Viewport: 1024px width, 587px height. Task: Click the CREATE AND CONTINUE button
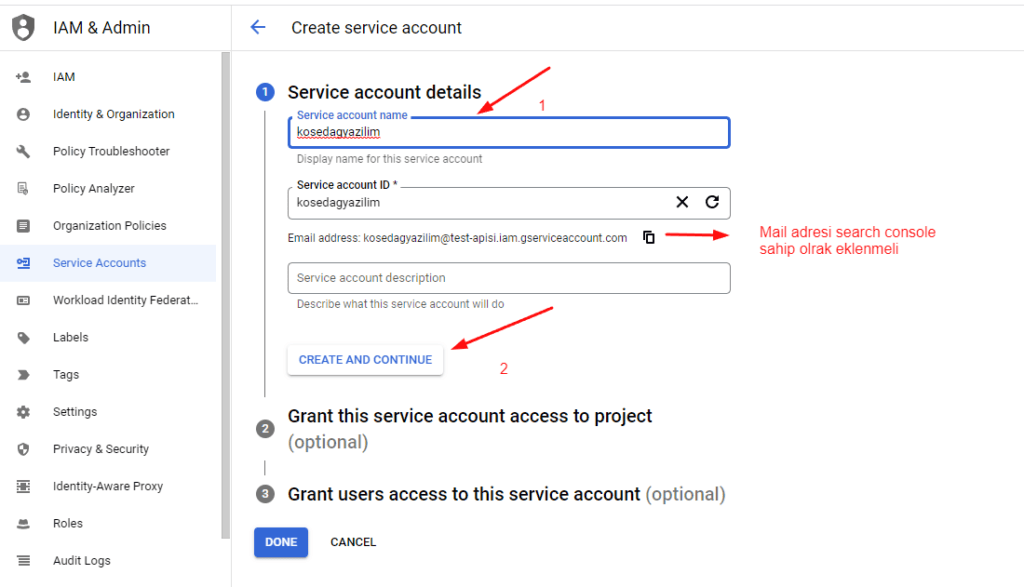(x=365, y=360)
